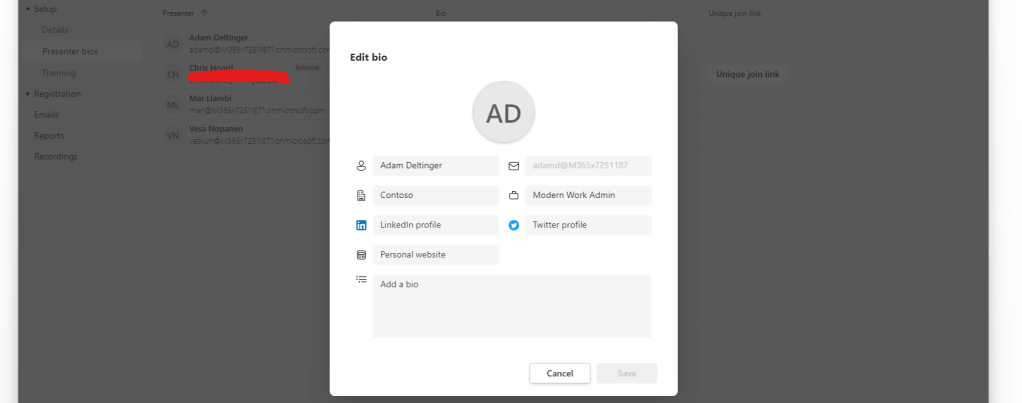Collapse the Setup section in the sidebar
The width and height of the screenshot is (1022, 403).
pos(28,9)
